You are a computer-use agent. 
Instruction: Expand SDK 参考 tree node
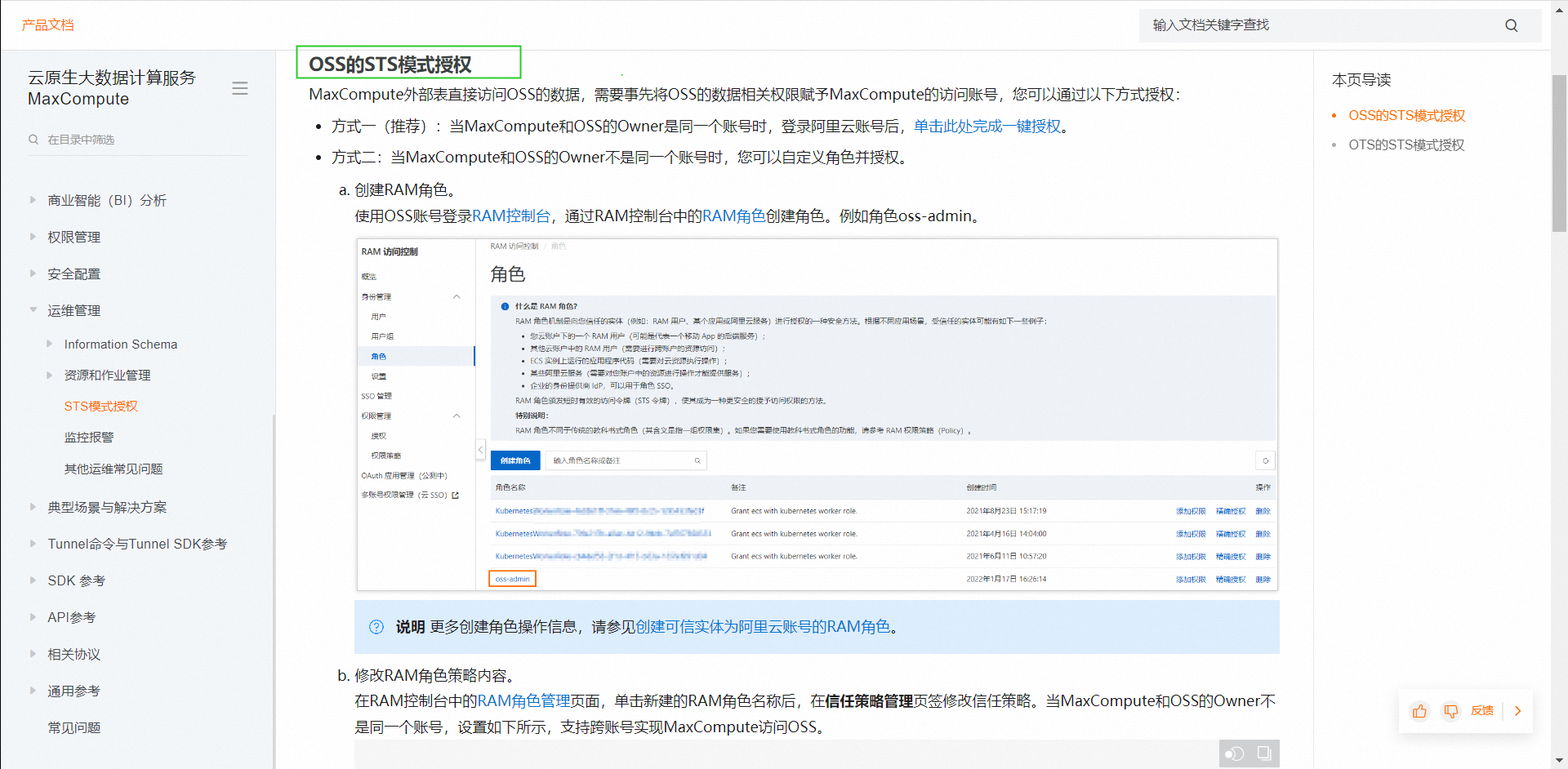coord(33,580)
